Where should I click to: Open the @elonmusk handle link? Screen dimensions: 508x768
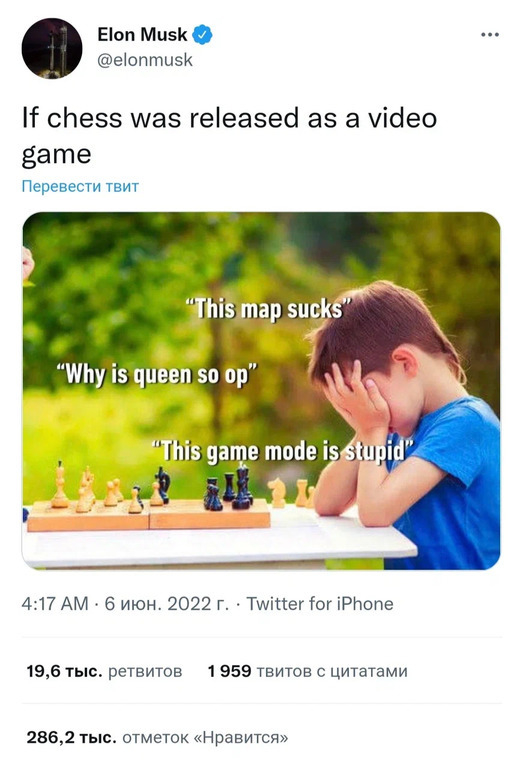[x=145, y=60]
